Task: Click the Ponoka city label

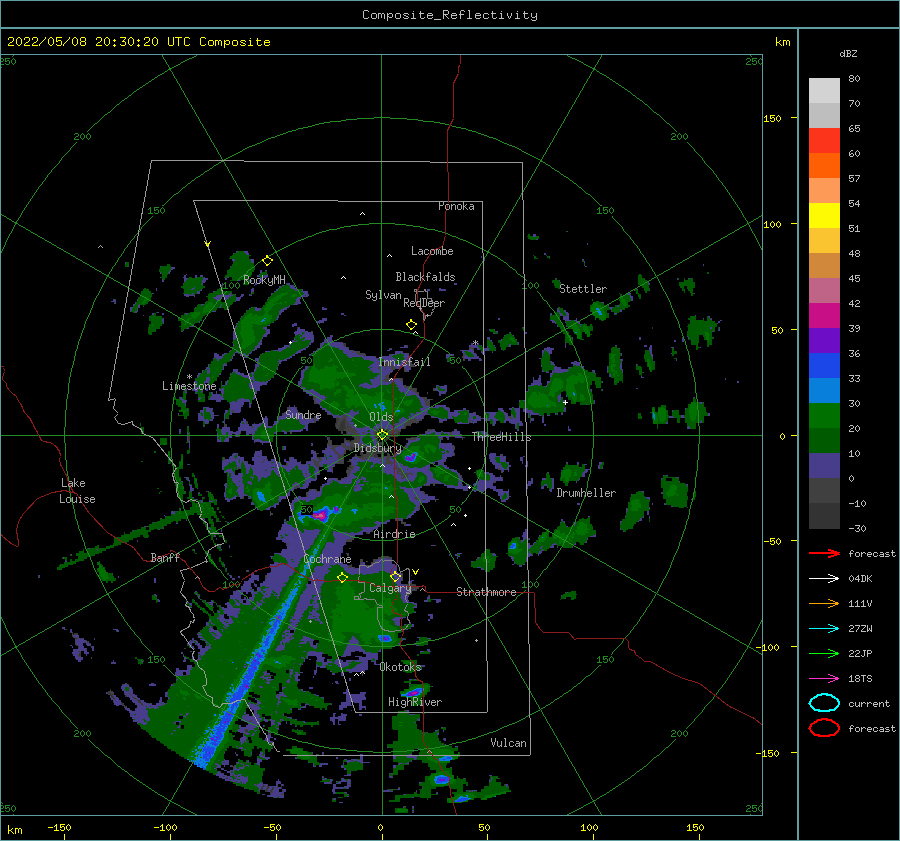Action: 456,206
